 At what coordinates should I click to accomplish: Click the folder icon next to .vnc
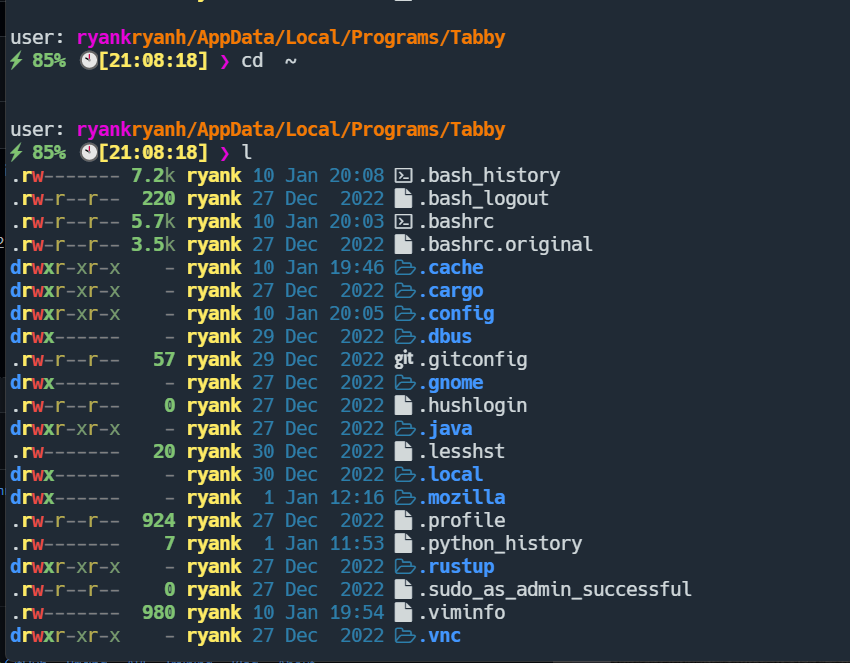click(407, 635)
